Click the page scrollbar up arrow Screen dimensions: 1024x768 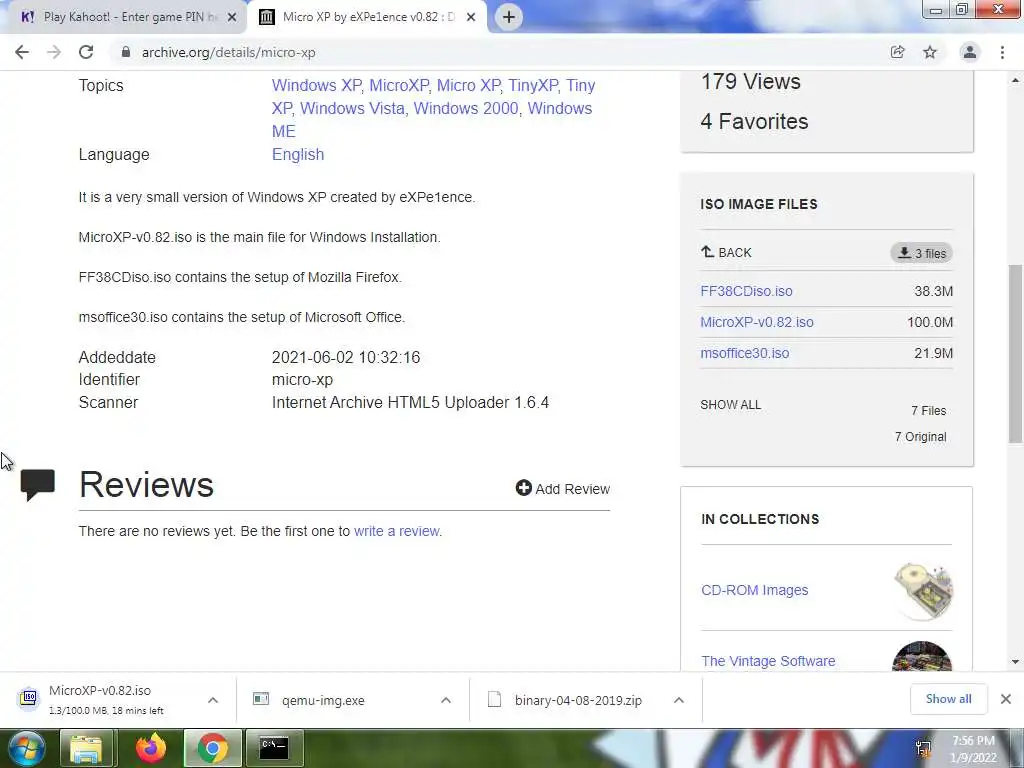tap(1016, 80)
